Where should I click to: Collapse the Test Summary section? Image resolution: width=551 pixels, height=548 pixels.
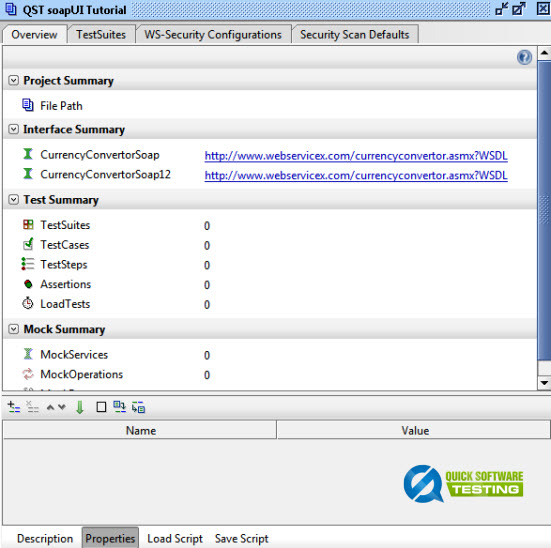(13, 200)
